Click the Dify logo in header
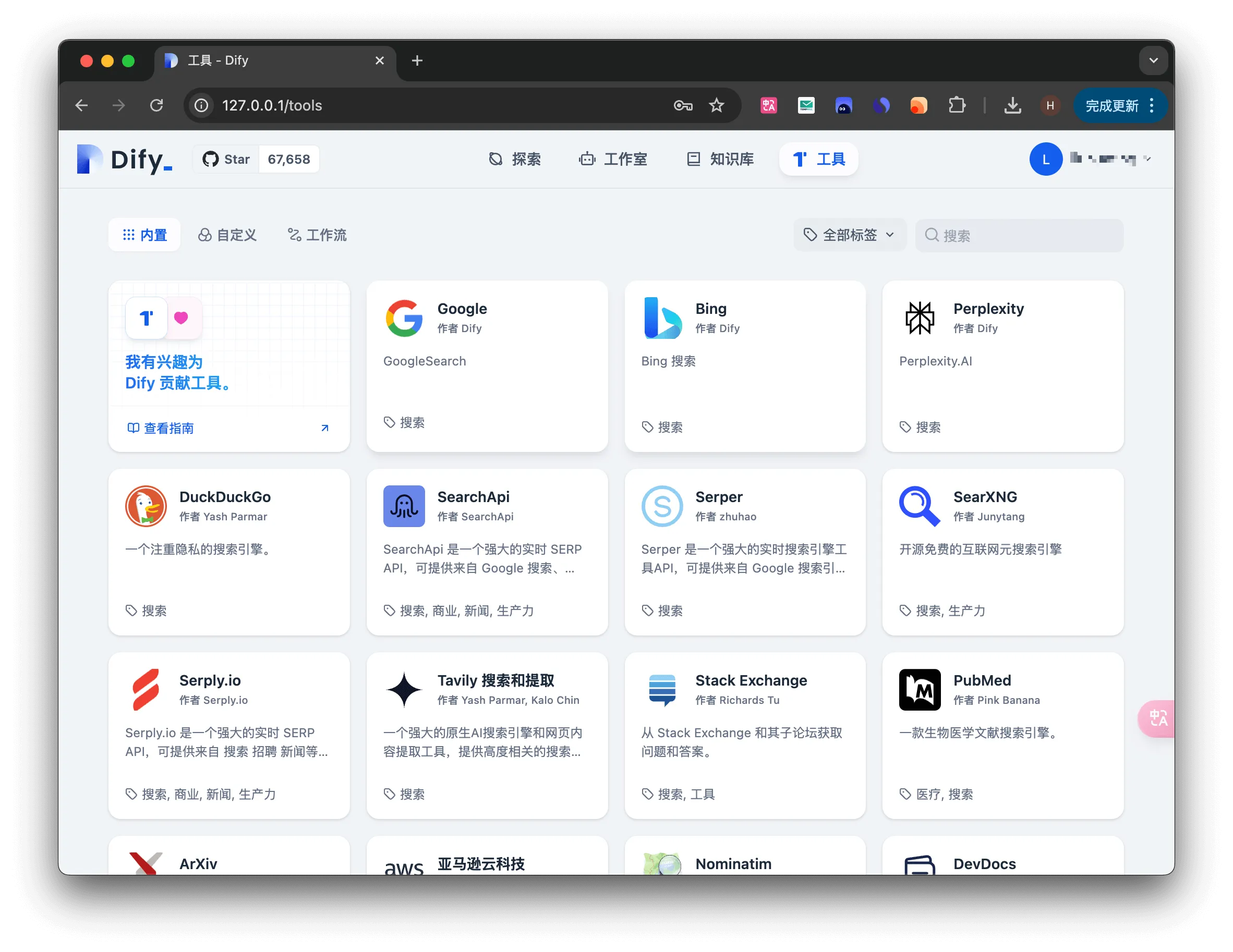 pos(125,159)
